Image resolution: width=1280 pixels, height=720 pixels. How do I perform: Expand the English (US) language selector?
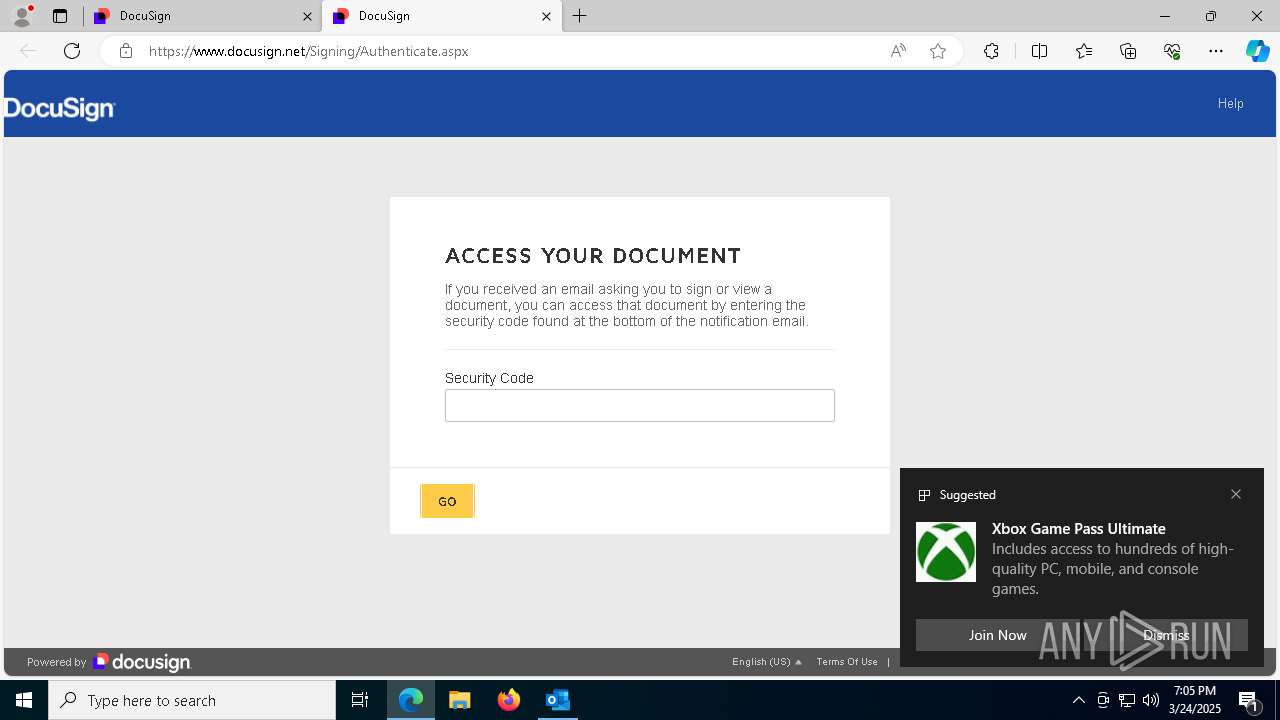[x=767, y=662]
